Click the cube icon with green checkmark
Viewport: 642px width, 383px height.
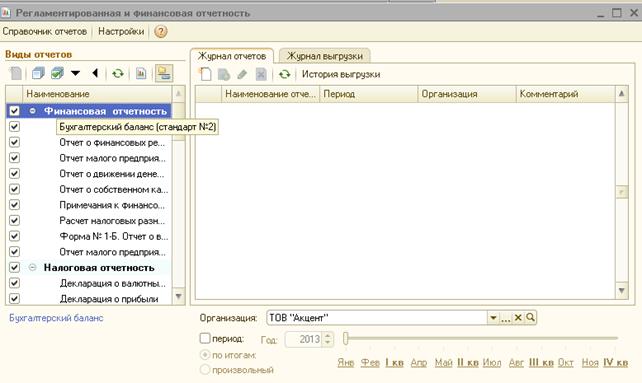tap(57, 74)
